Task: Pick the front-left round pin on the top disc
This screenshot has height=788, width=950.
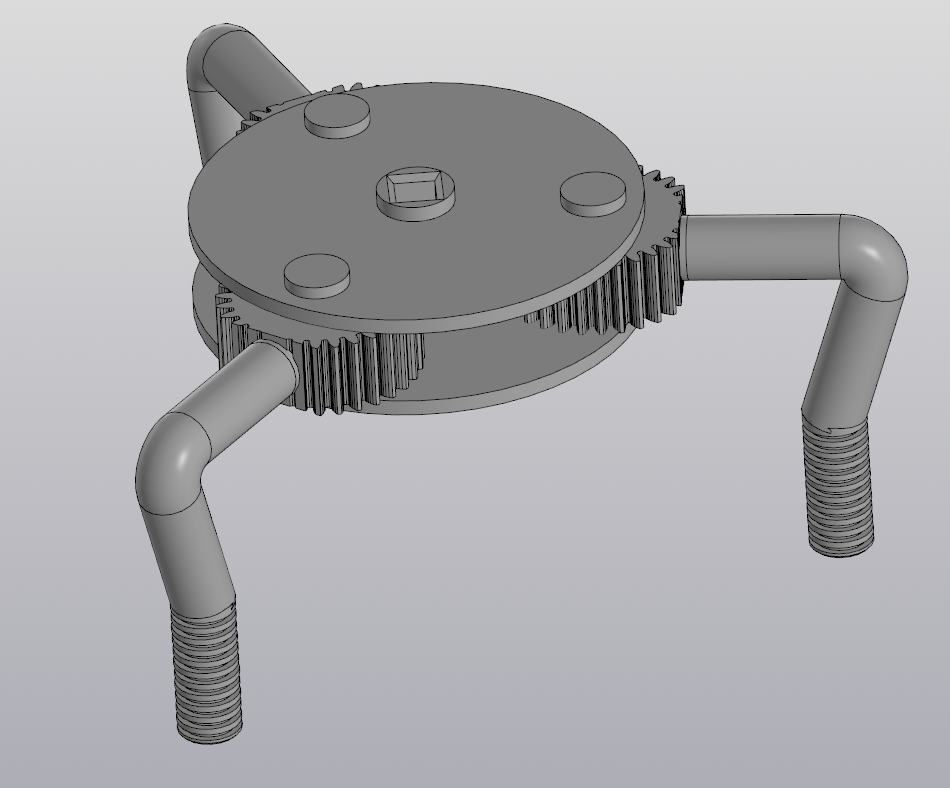Action: 317,272
